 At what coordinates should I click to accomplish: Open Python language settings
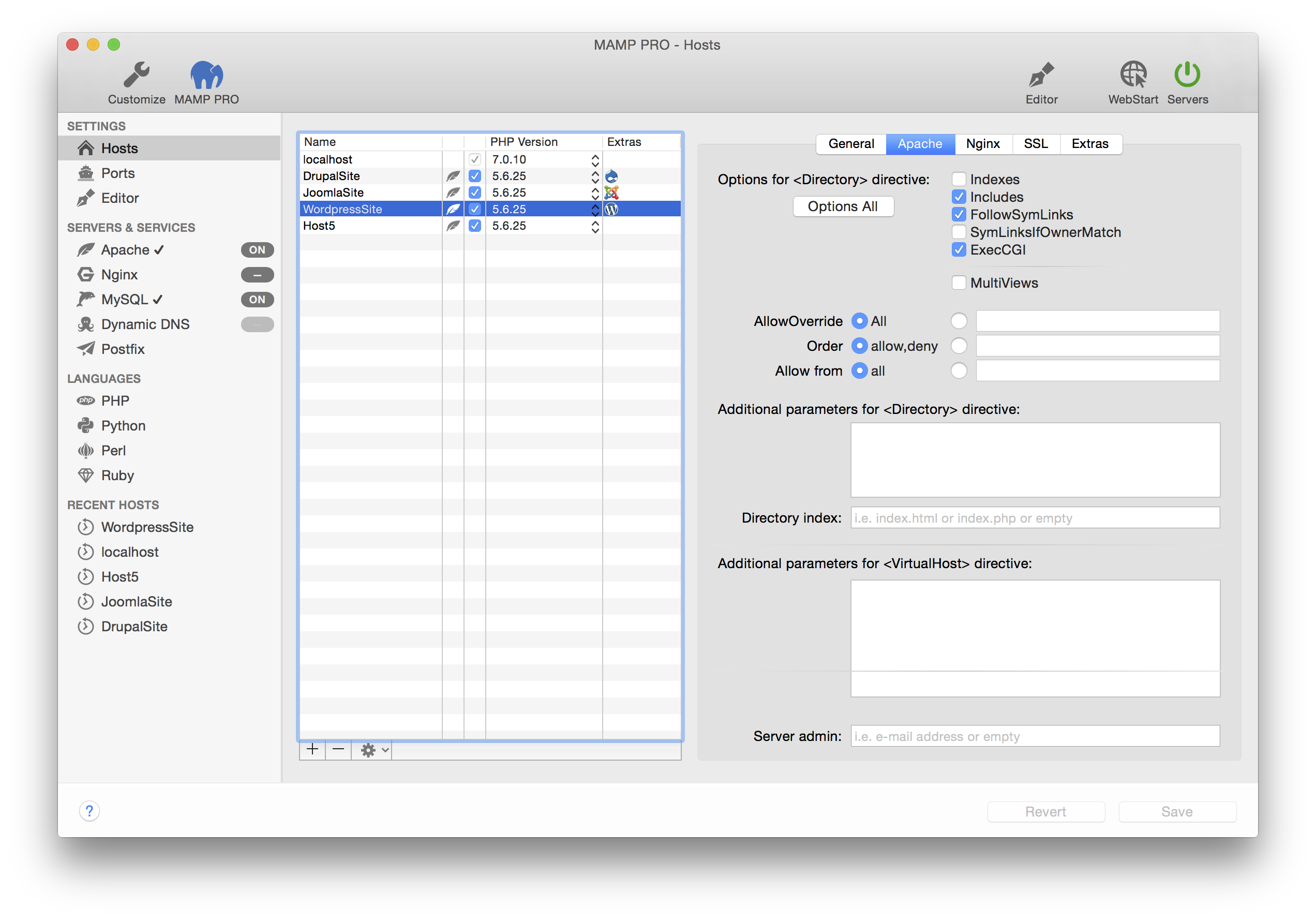pyautogui.click(x=112, y=426)
